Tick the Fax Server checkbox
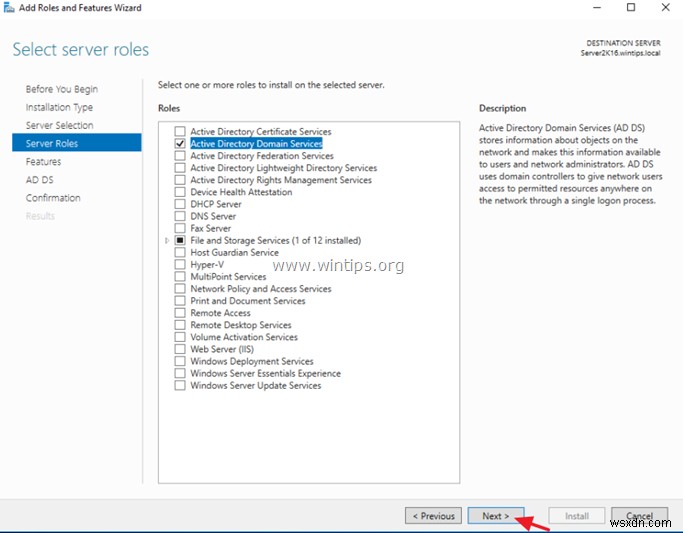 180,228
